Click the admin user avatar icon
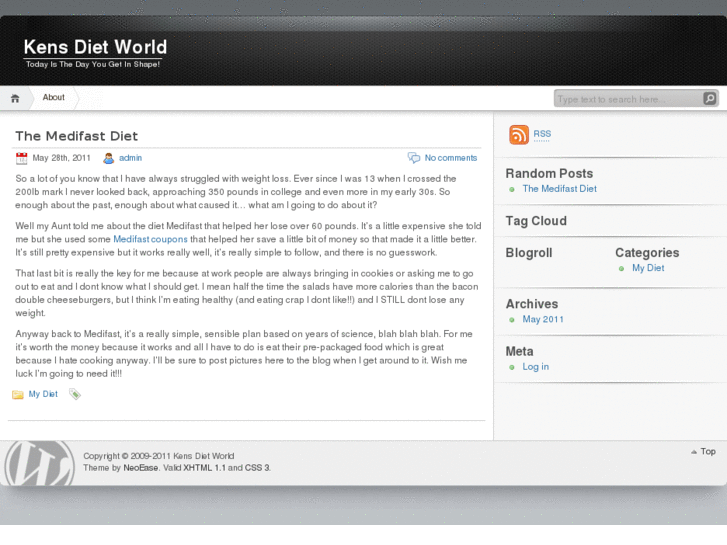The width and height of the screenshot is (727, 545). coord(108,158)
